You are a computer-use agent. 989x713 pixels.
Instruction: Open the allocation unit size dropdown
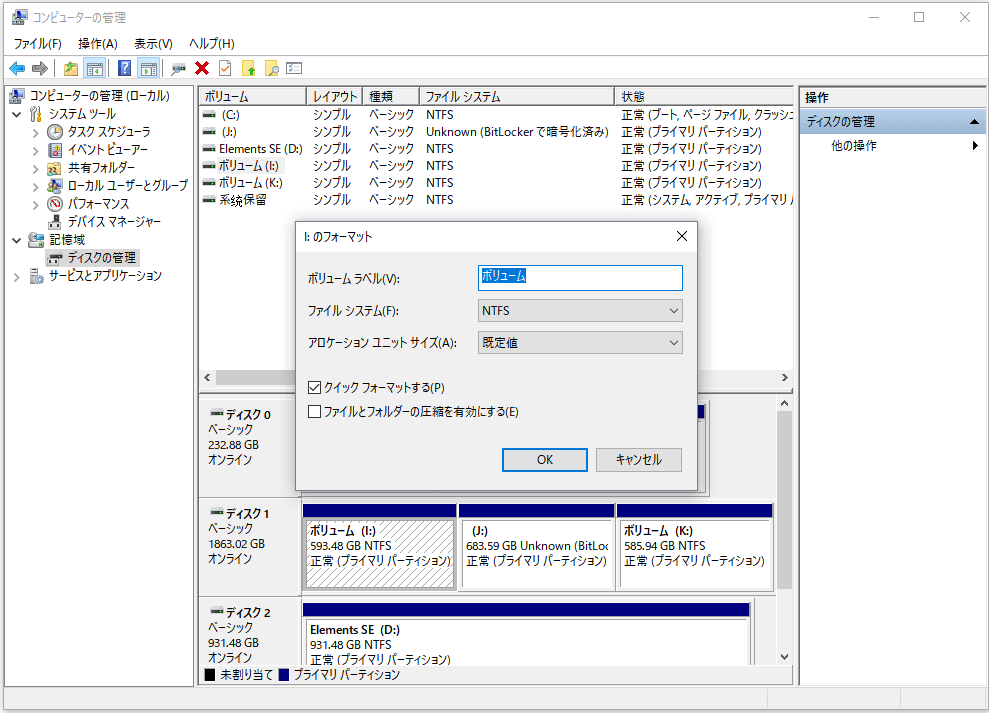point(581,343)
